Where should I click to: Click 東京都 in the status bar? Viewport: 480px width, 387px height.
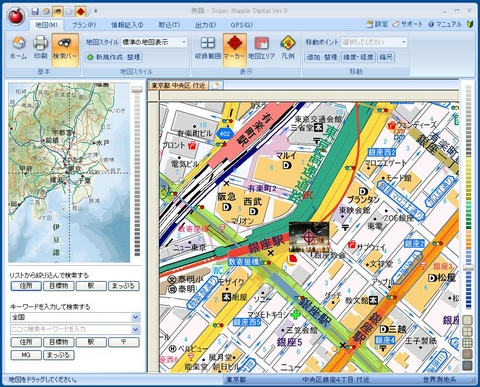[236, 380]
